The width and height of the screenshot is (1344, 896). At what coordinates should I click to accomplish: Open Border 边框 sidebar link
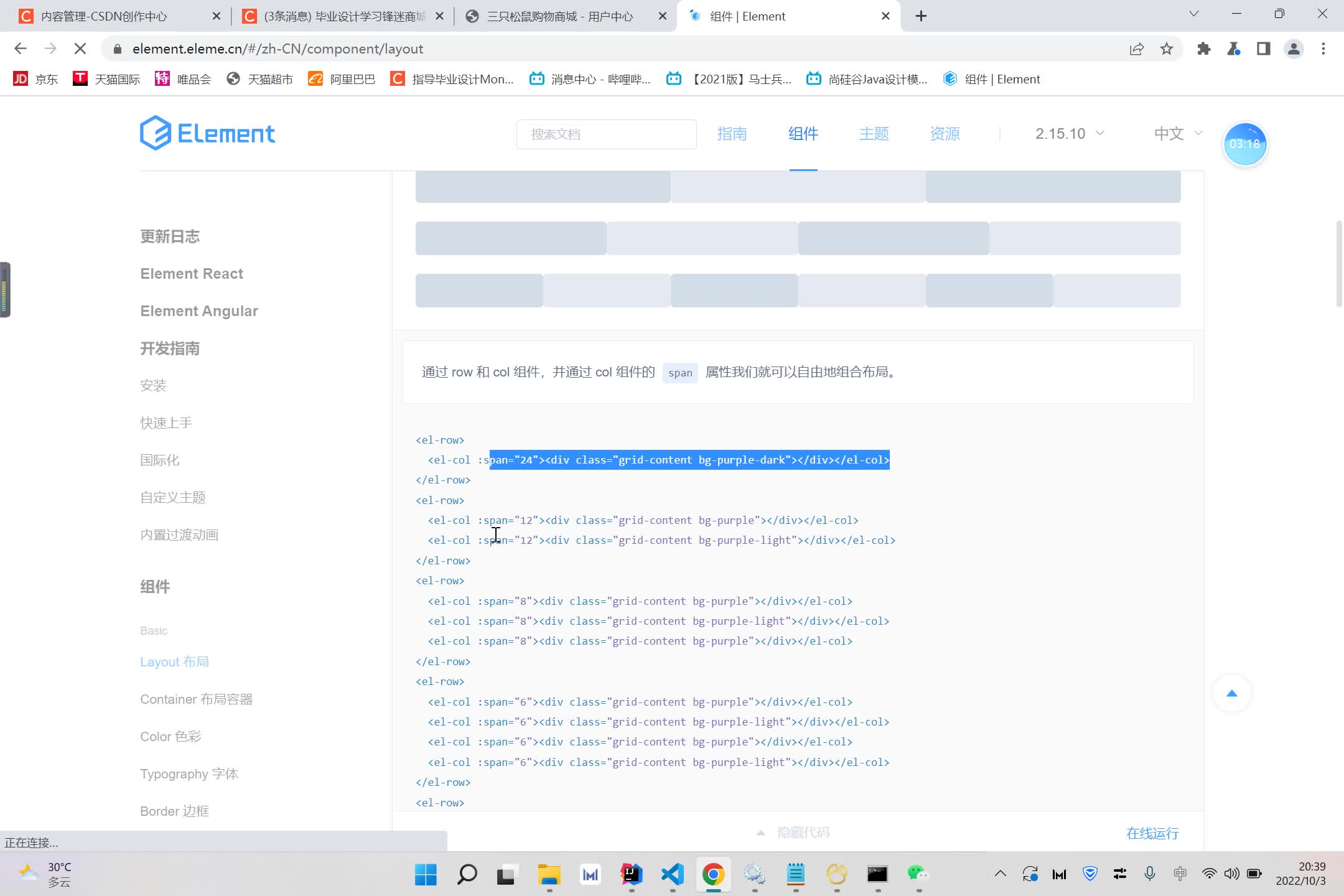click(175, 811)
